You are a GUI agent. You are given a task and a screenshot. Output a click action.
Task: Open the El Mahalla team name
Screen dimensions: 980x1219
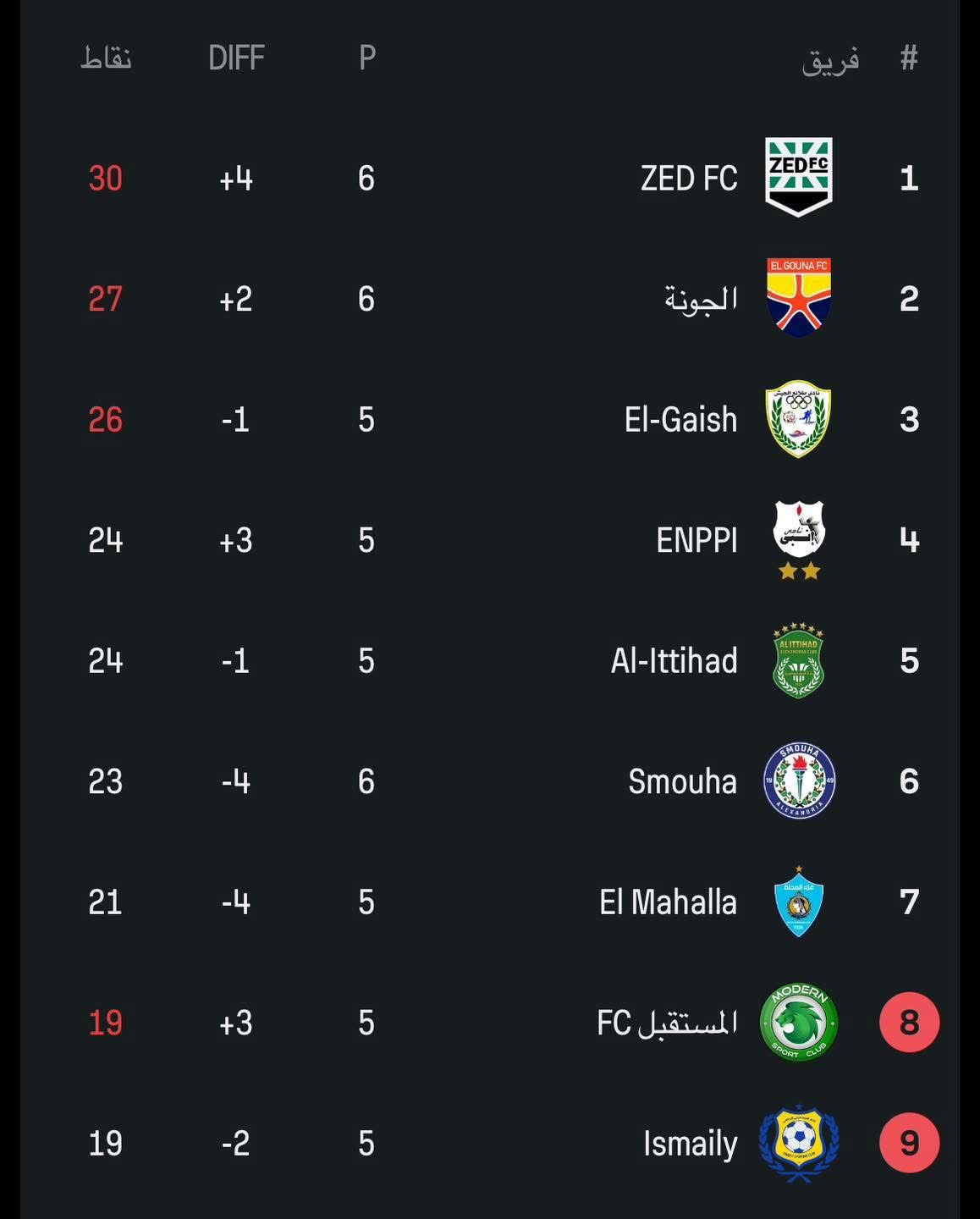[668, 902]
